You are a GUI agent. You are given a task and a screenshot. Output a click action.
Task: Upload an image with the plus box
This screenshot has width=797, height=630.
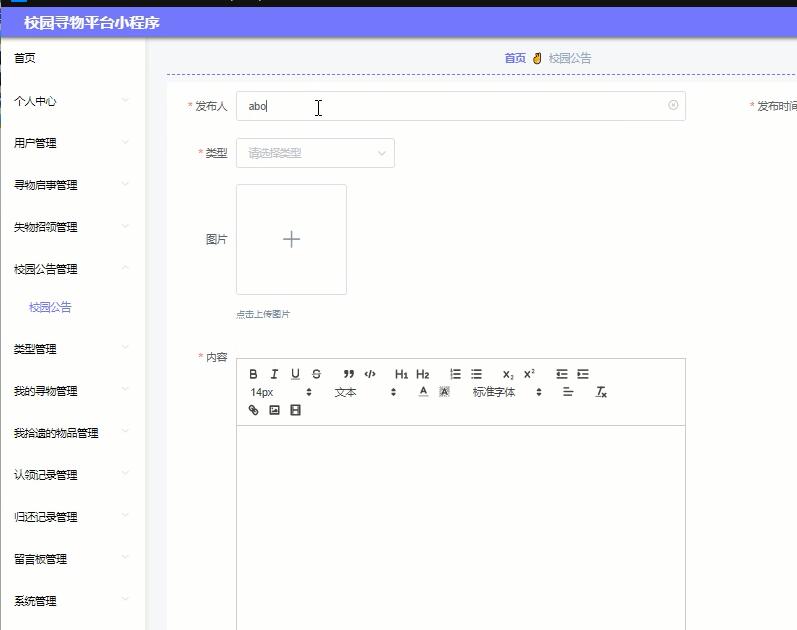coord(291,239)
